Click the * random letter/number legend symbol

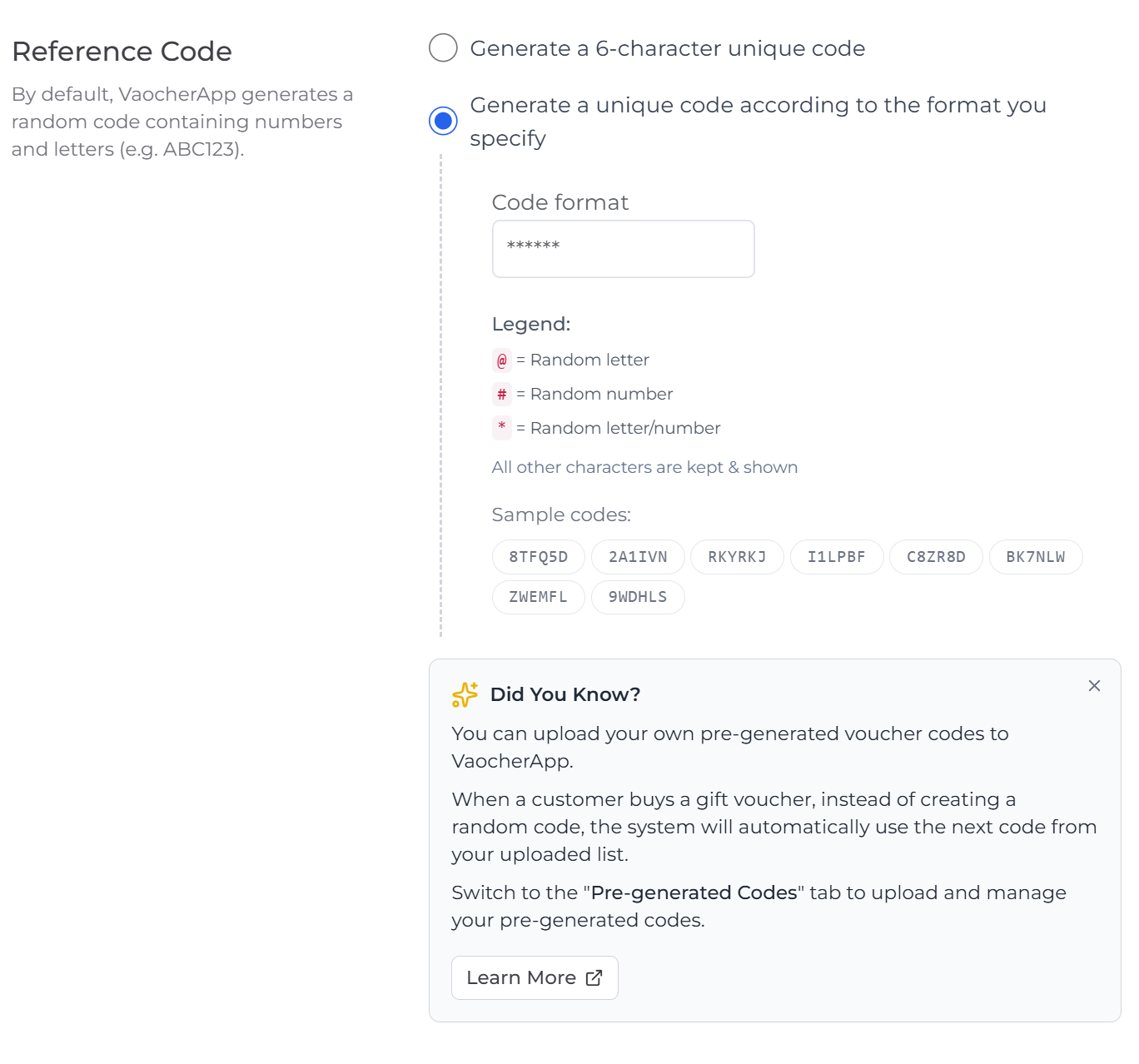[502, 428]
